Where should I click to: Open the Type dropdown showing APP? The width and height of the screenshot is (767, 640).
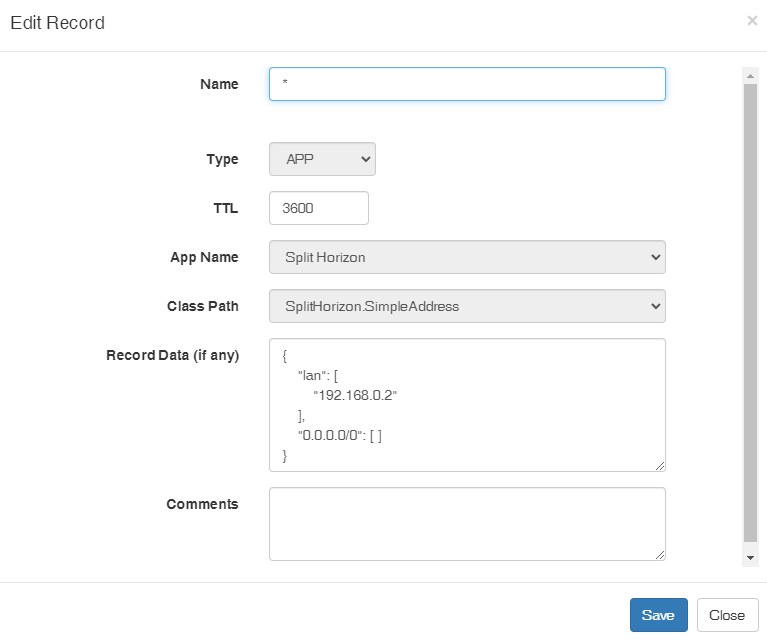click(x=322, y=159)
